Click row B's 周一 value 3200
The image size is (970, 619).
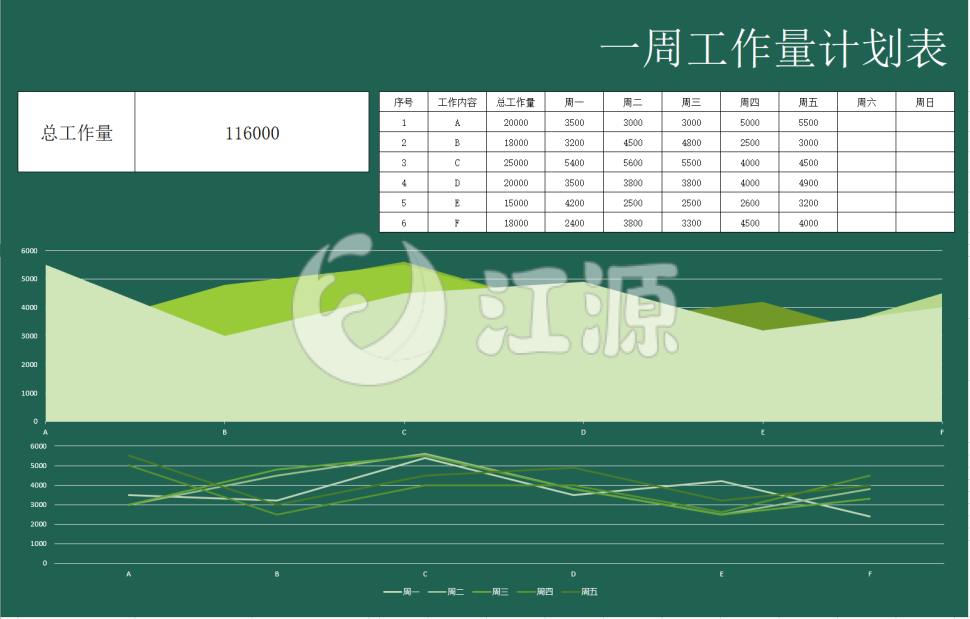click(574, 142)
